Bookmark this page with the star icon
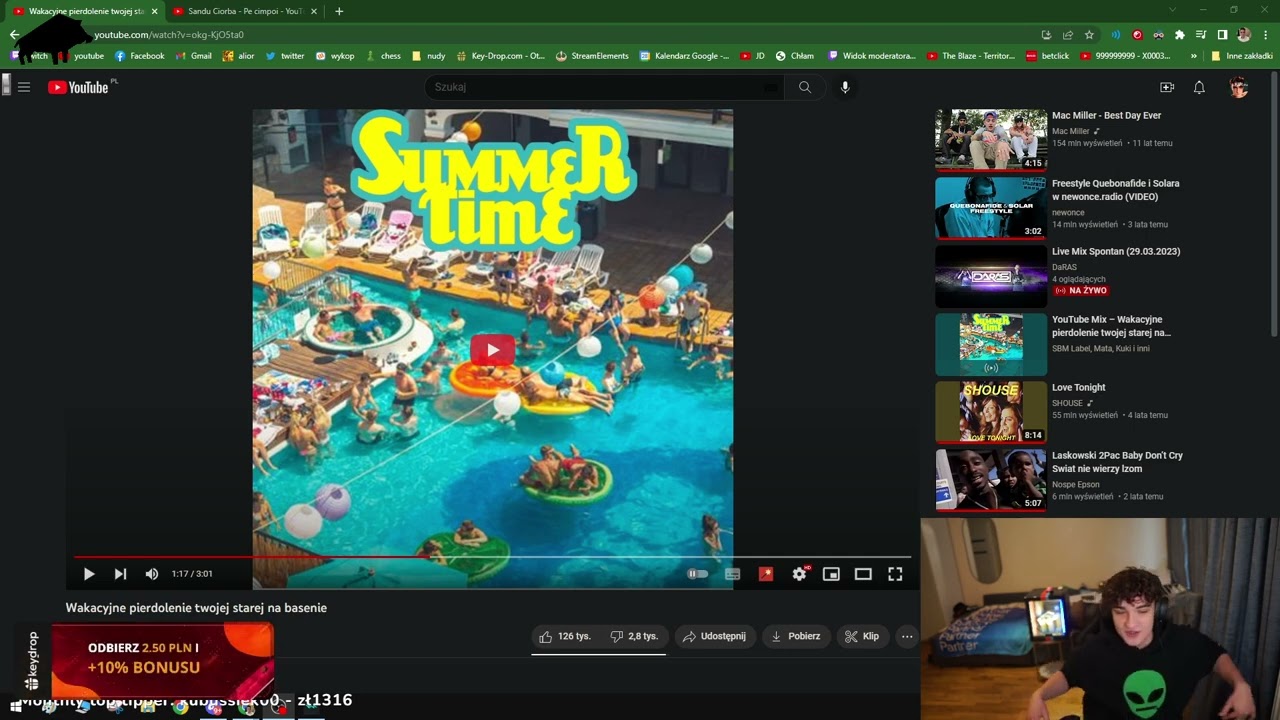Screen dimensions: 1280x720 point(1089,35)
